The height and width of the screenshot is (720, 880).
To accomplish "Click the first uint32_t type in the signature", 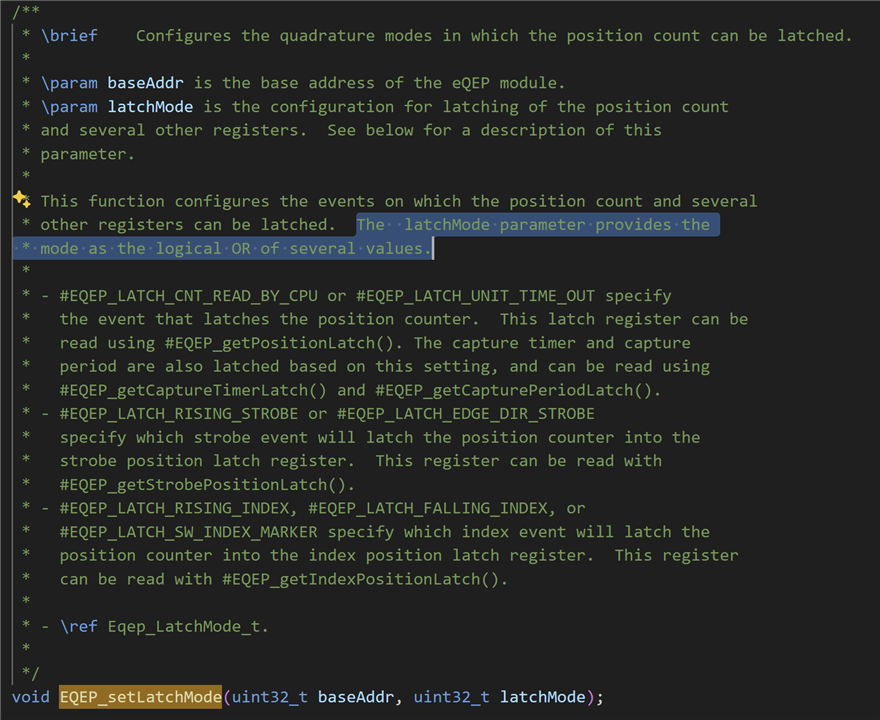I will pos(269,697).
